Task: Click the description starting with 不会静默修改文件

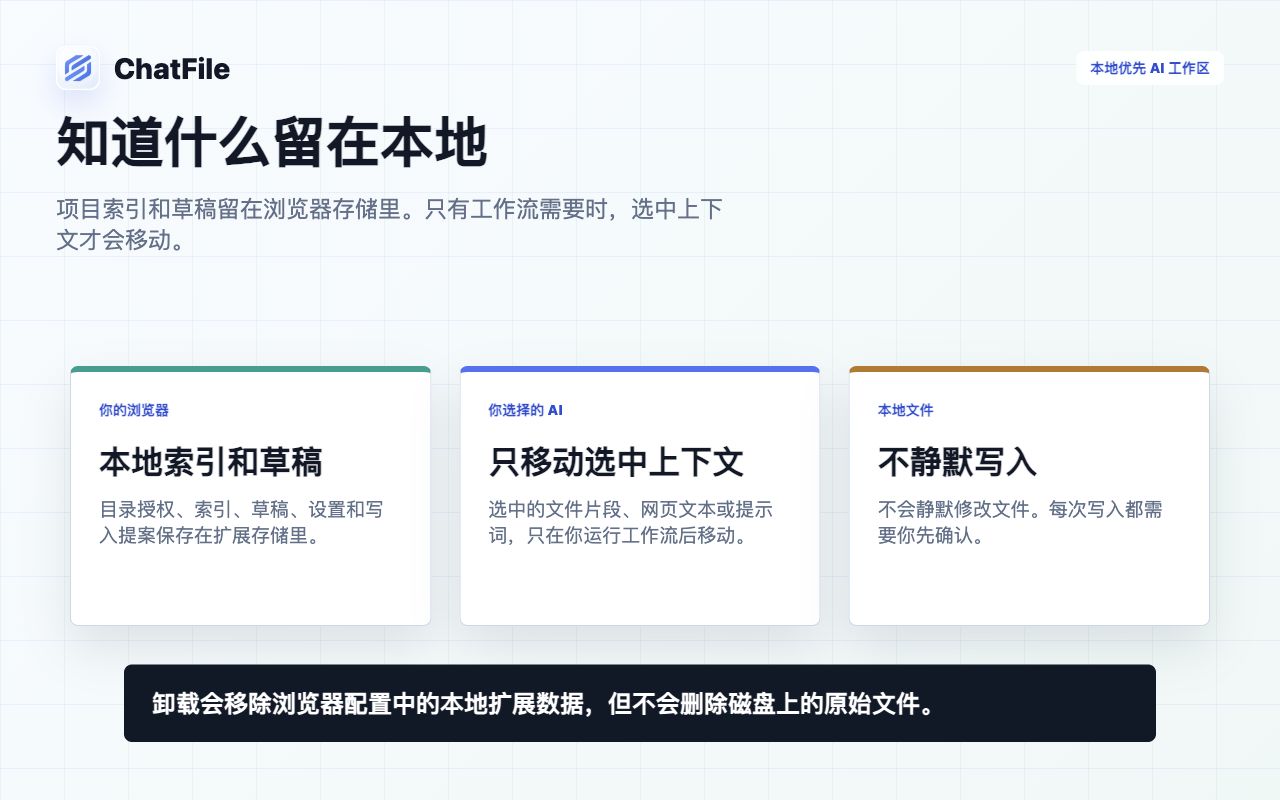Action: 1020,522
